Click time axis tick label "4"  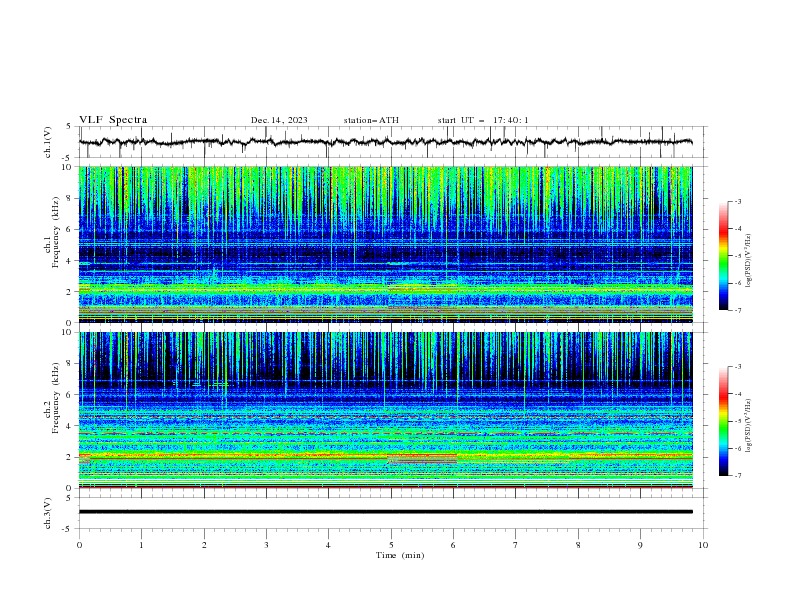coord(328,545)
